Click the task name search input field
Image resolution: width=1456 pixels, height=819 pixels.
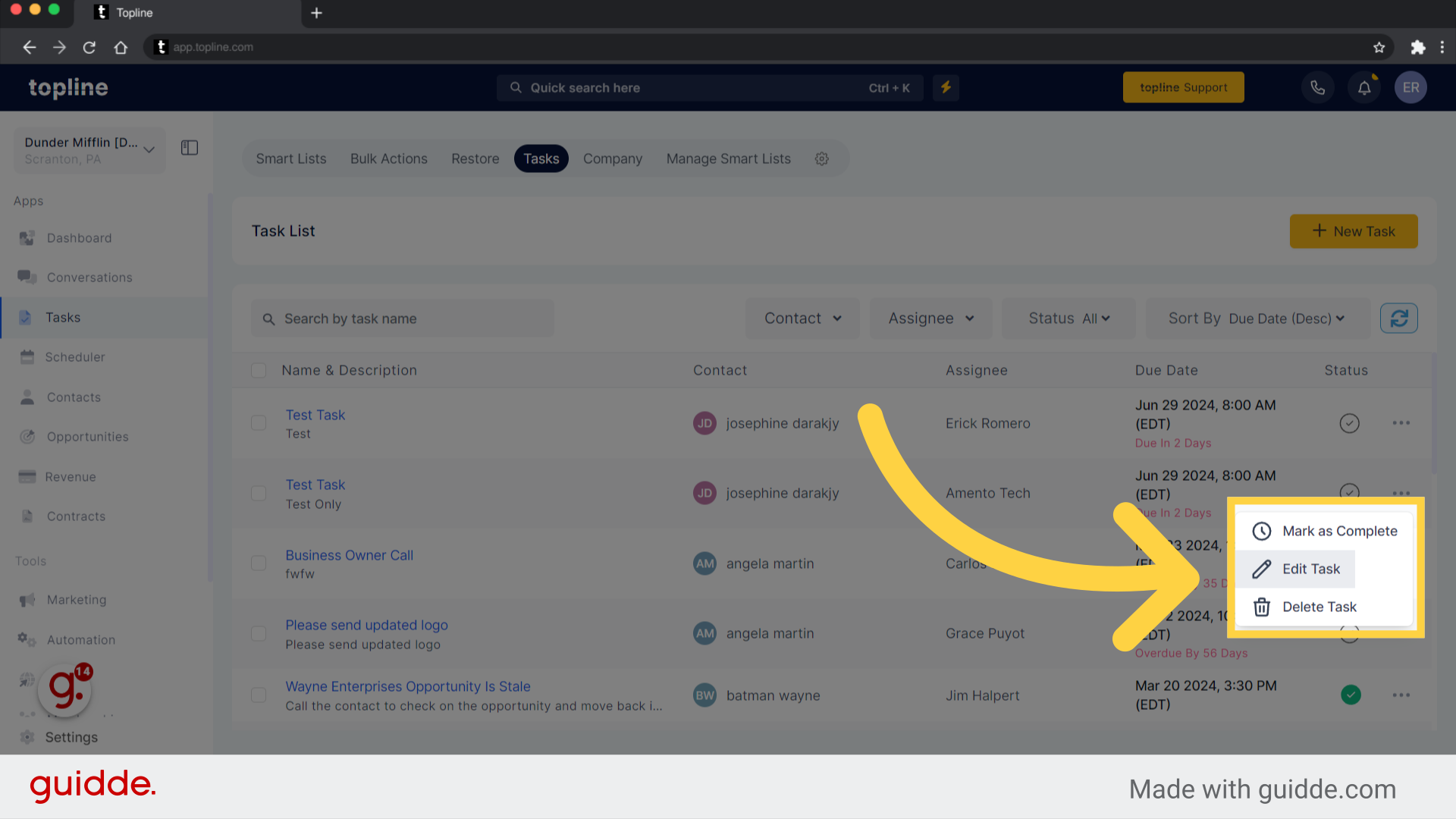point(403,318)
